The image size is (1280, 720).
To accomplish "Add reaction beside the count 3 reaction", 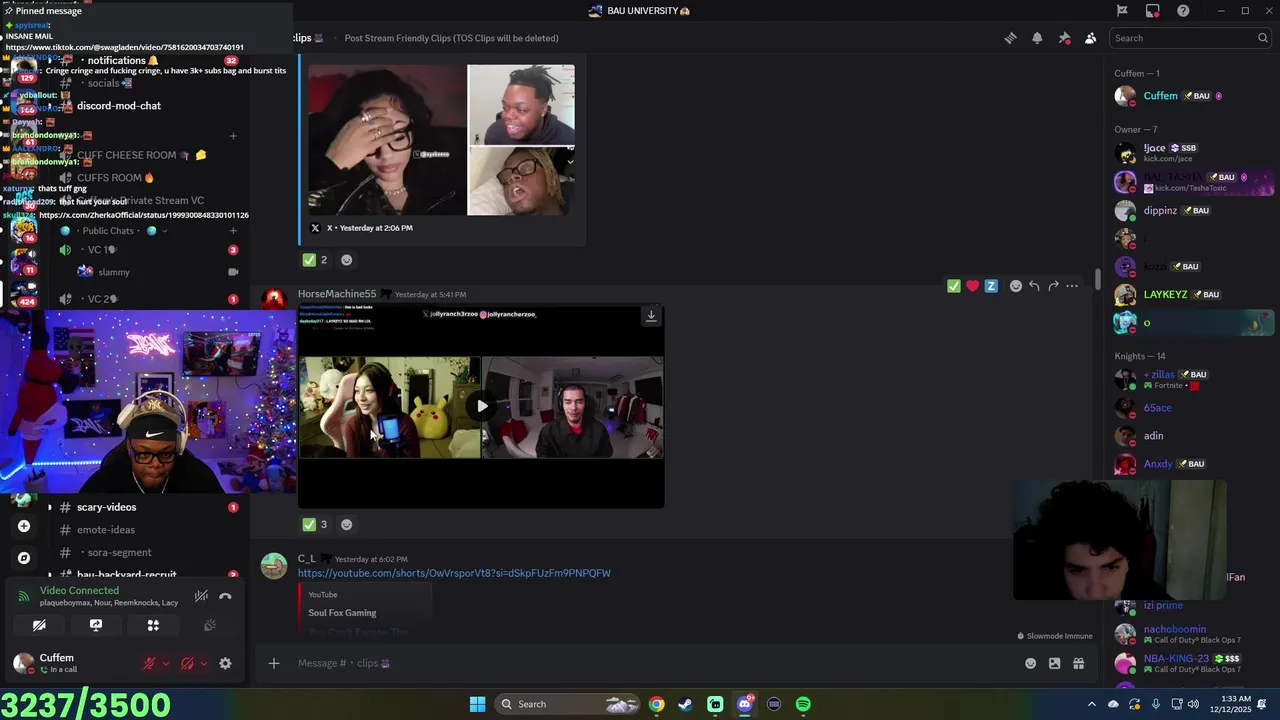I will coord(346,524).
